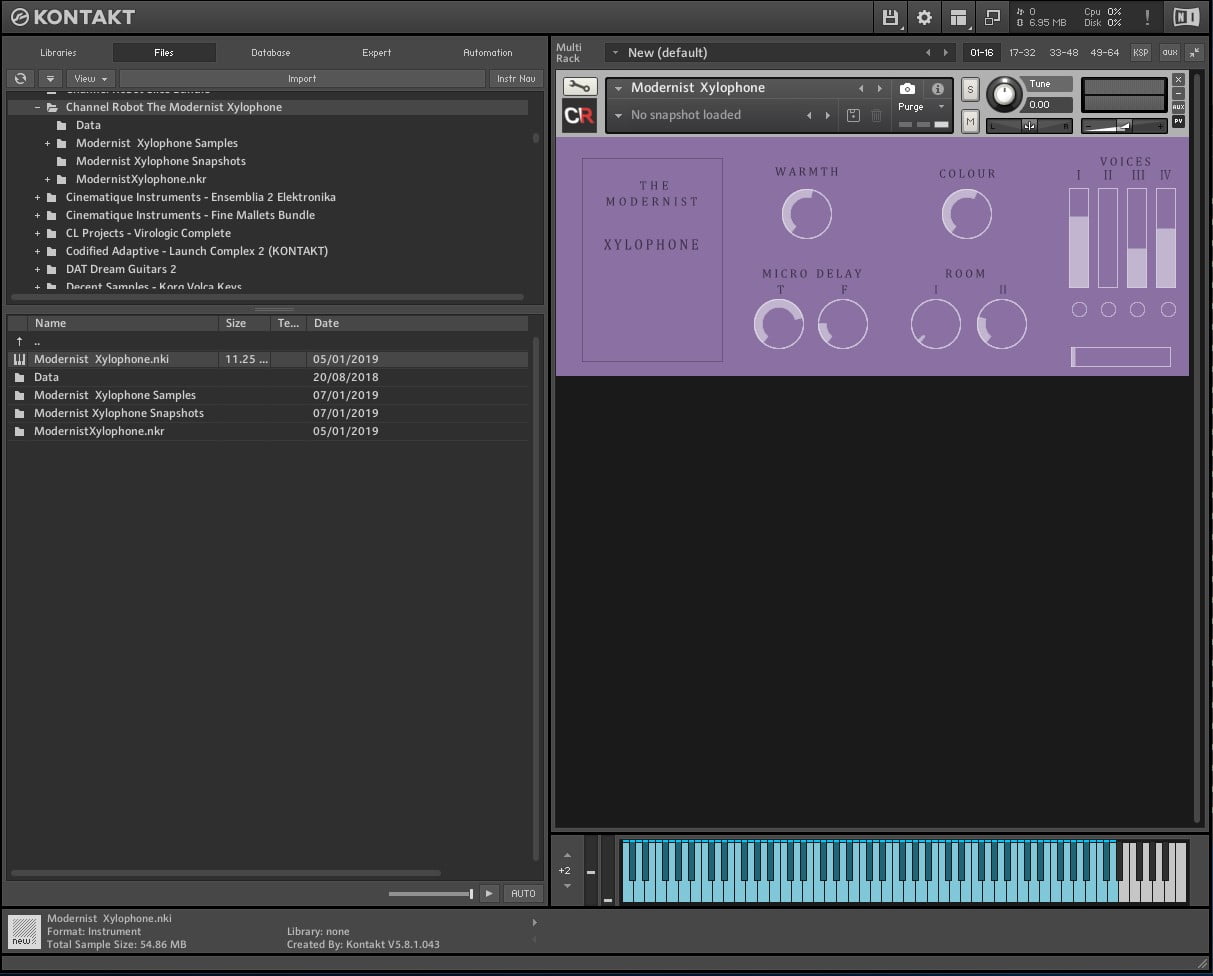1213x976 pixels.
Task: Click the CR Channel Robot instrument logo
Action: coord(580,115)
